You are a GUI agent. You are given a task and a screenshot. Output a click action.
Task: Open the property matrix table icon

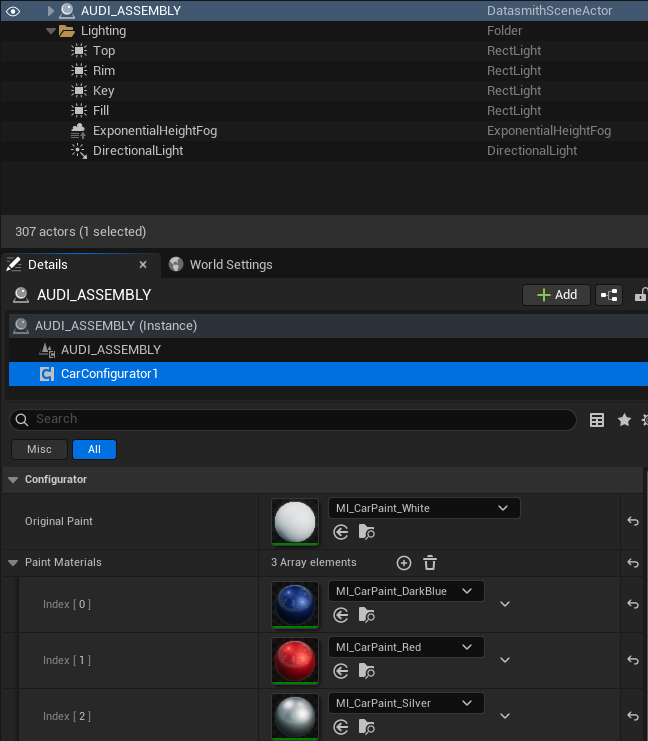[597, 420]
